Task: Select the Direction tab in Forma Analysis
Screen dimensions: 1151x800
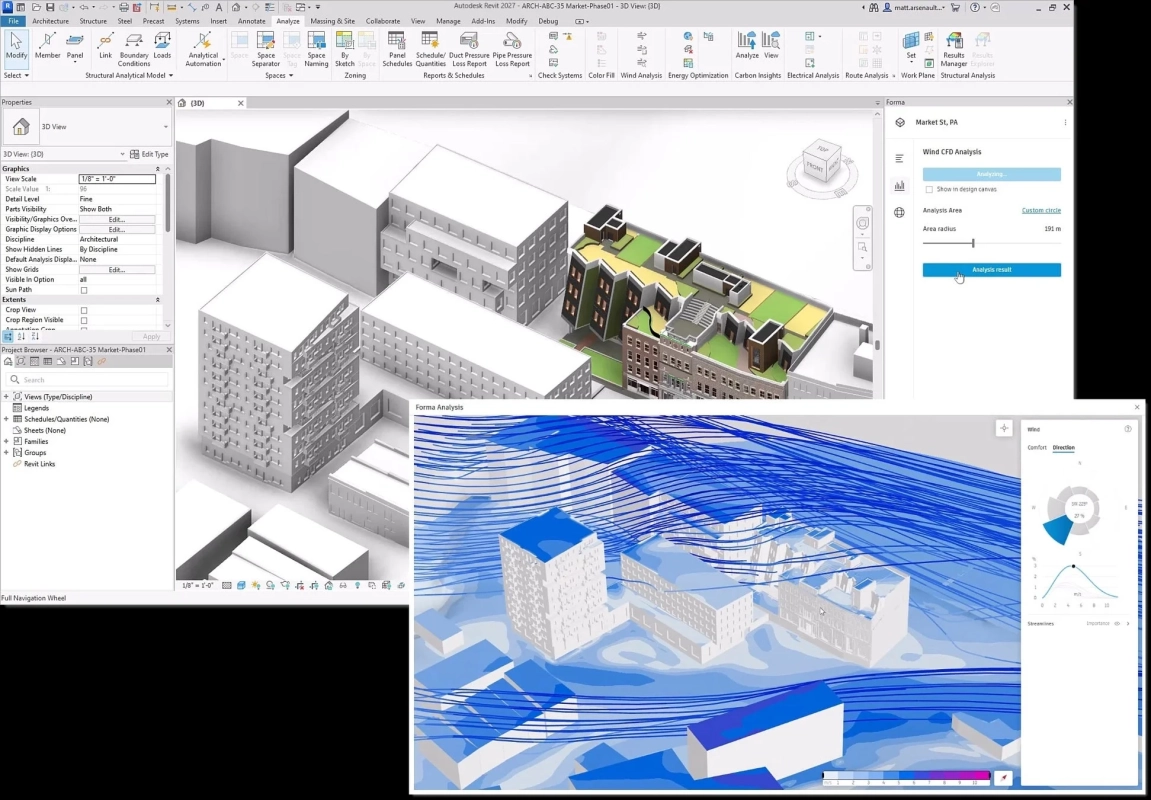Action: (x=1063, y=447)
